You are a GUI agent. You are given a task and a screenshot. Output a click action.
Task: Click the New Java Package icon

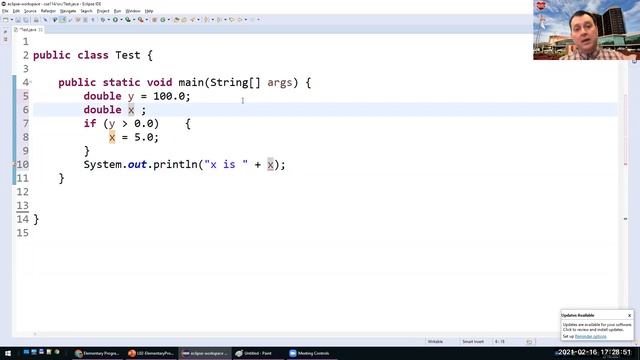[155, 20]
